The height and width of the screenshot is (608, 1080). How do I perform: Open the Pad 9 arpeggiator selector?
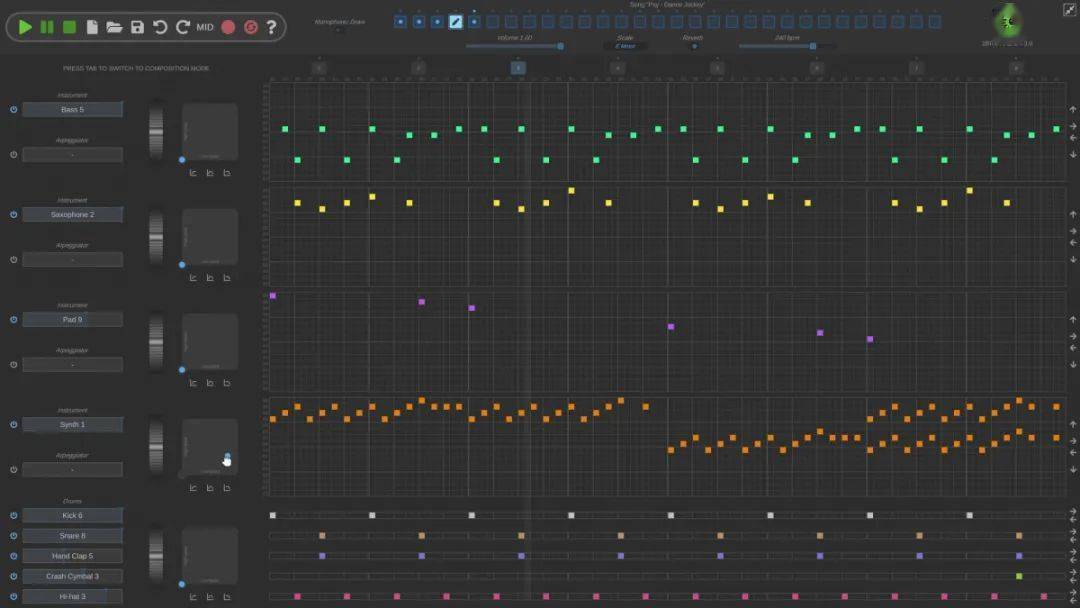pyautogui.click(x=72, y=365)
